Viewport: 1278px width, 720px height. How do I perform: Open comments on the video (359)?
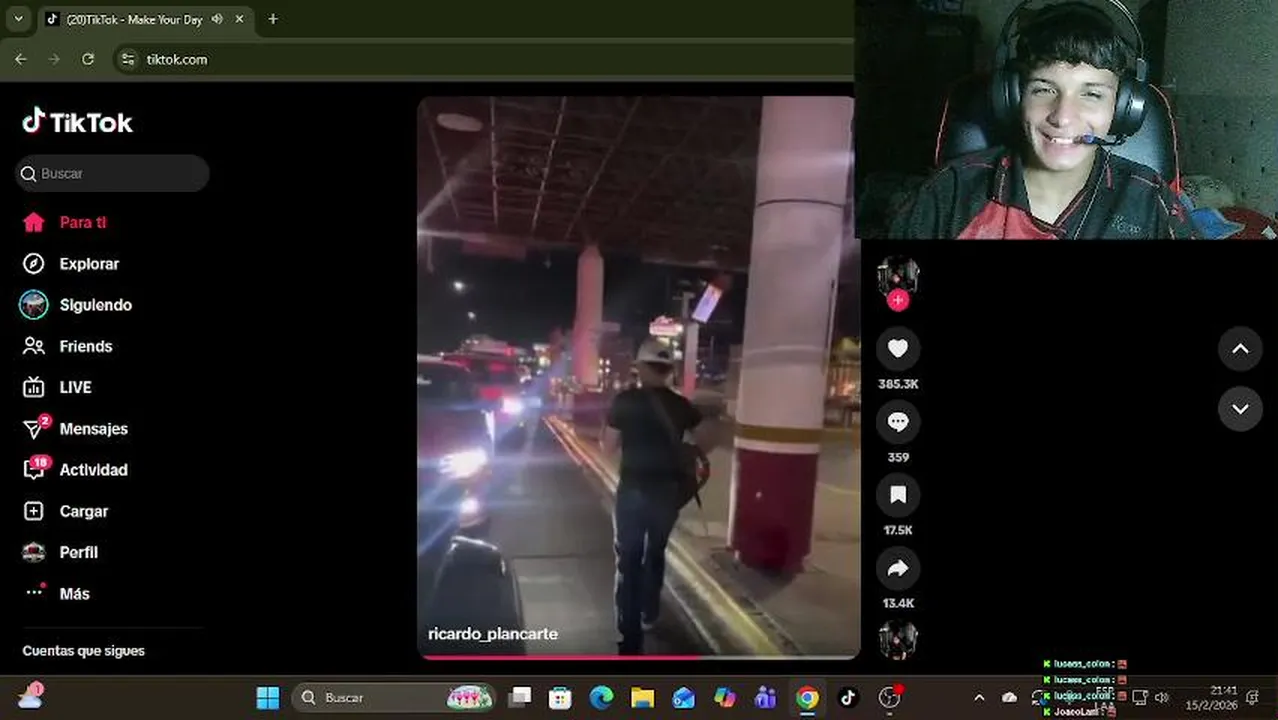coord(898,422)
